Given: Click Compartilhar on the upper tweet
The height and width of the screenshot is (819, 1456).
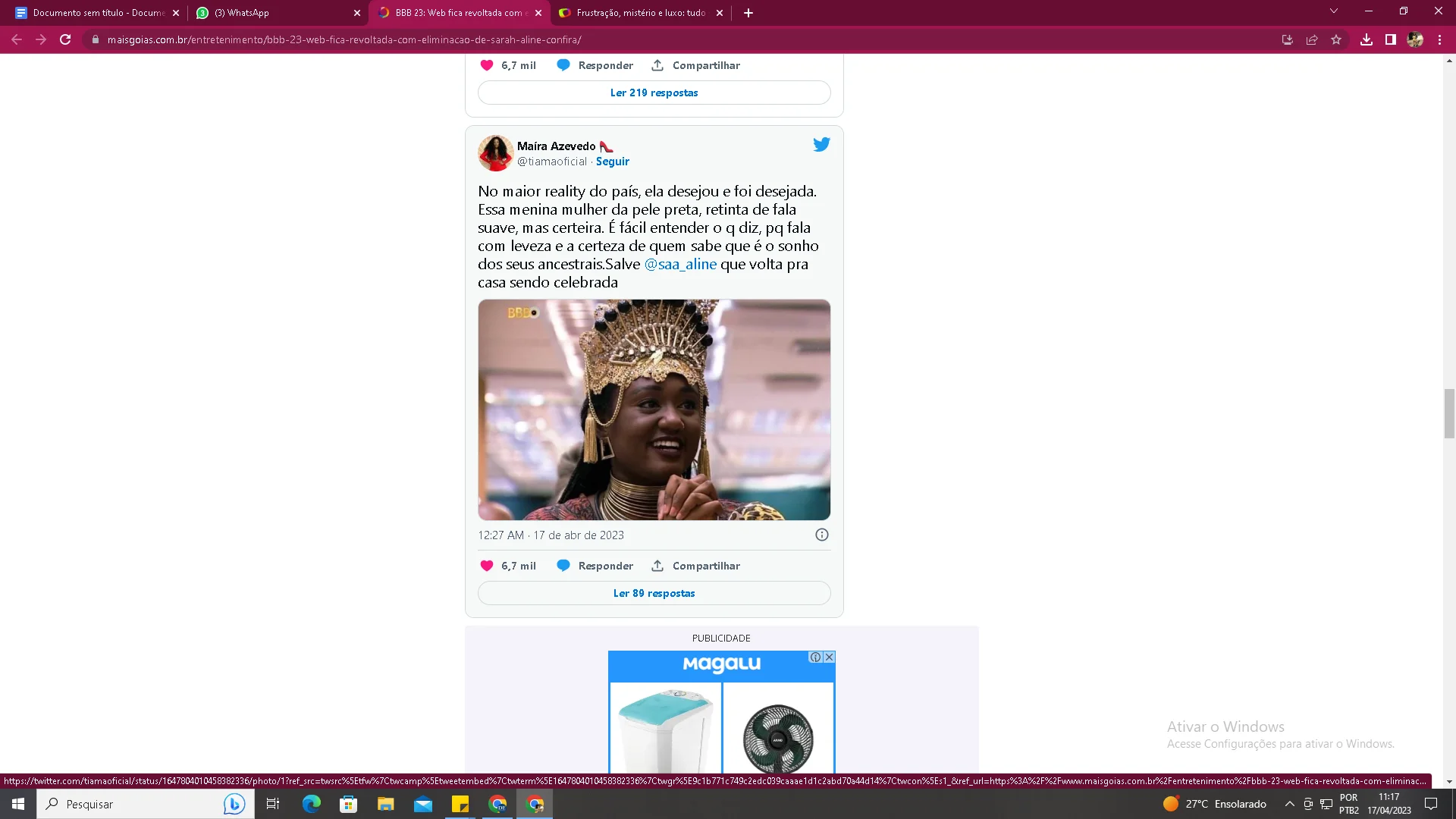Looking at the screenshot, I should pos(695,65).
